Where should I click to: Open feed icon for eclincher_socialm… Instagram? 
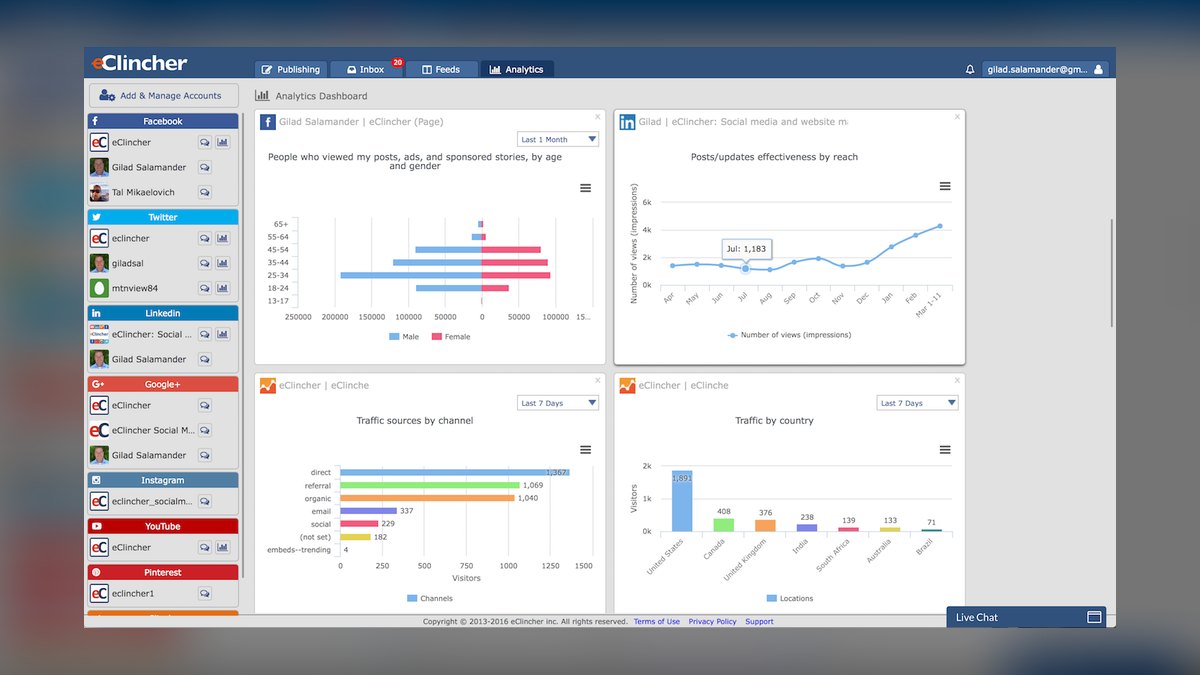[205, 501]
